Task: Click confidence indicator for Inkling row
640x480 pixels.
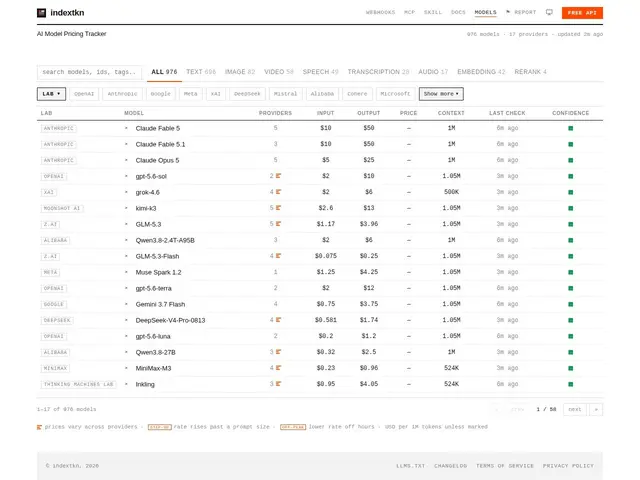Action: [571, 384]
